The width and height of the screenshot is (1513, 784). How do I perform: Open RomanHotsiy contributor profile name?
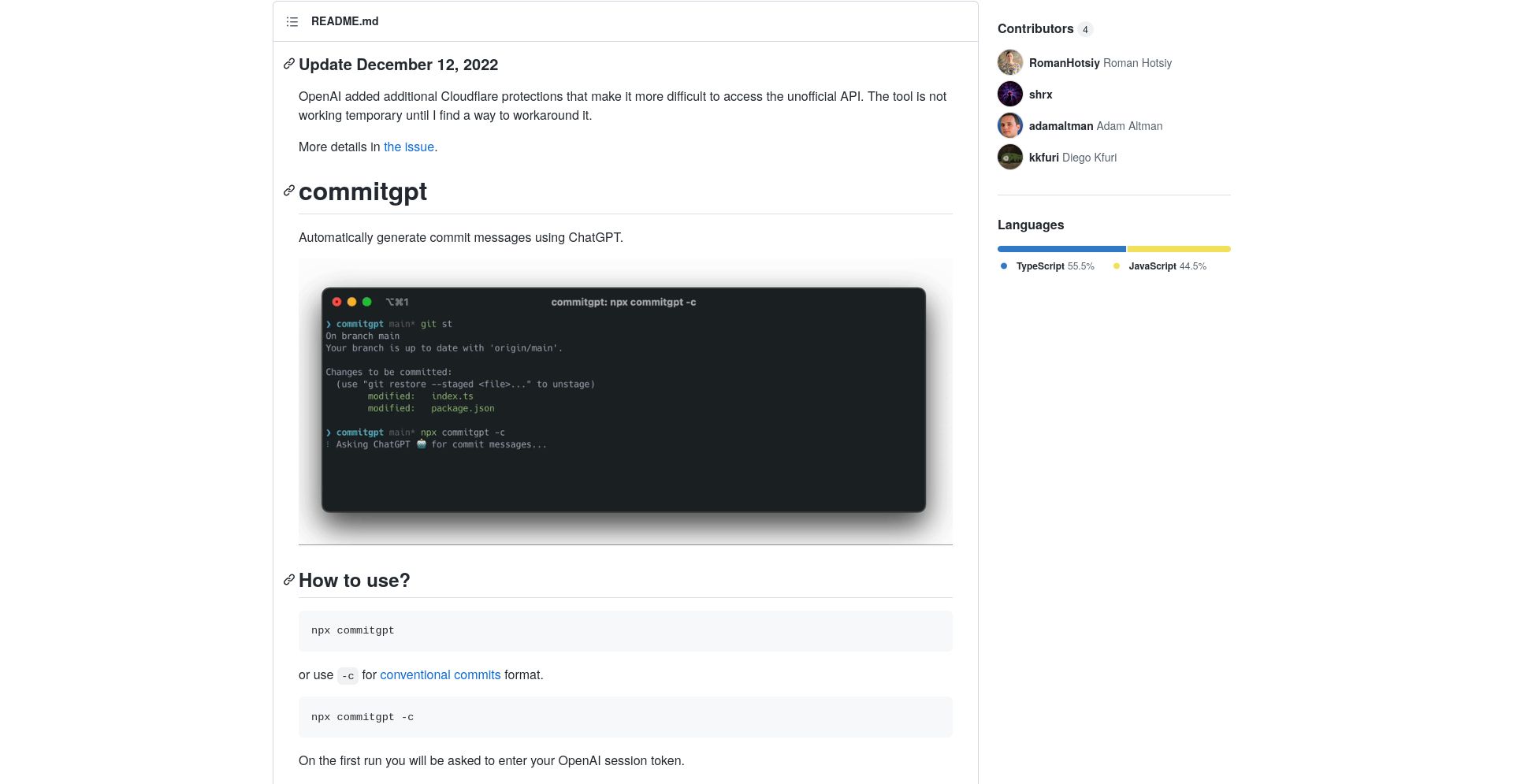[x=1065, y=63]
